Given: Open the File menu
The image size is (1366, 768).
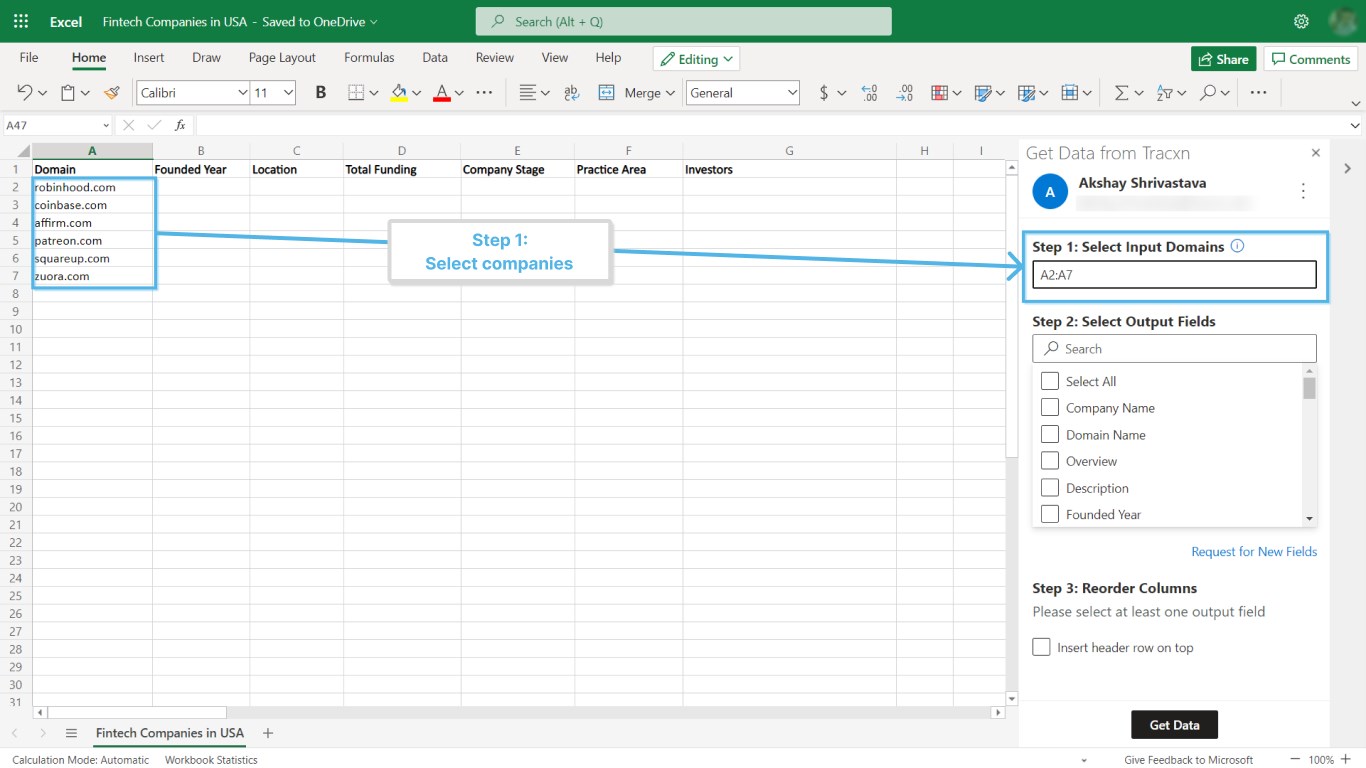Looking at the screenshot, I should click(x=29, y=58).
